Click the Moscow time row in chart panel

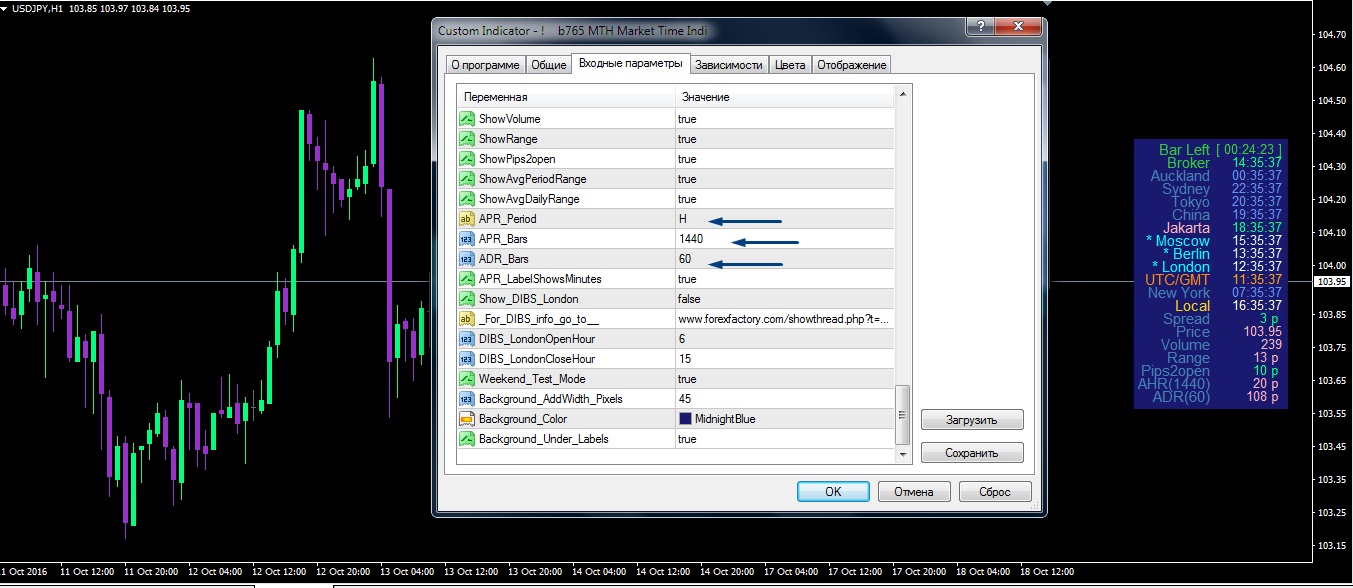click(x=1213, y=241)
